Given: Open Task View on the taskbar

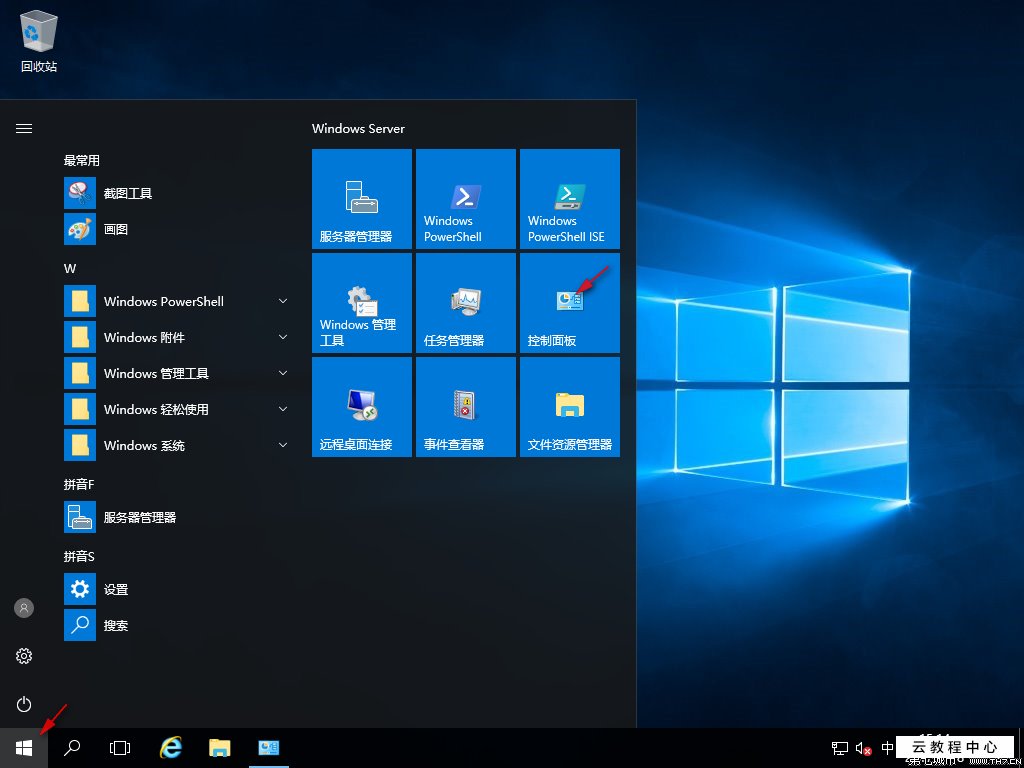Looking at the screenshot, I should [x=120, y=748].
